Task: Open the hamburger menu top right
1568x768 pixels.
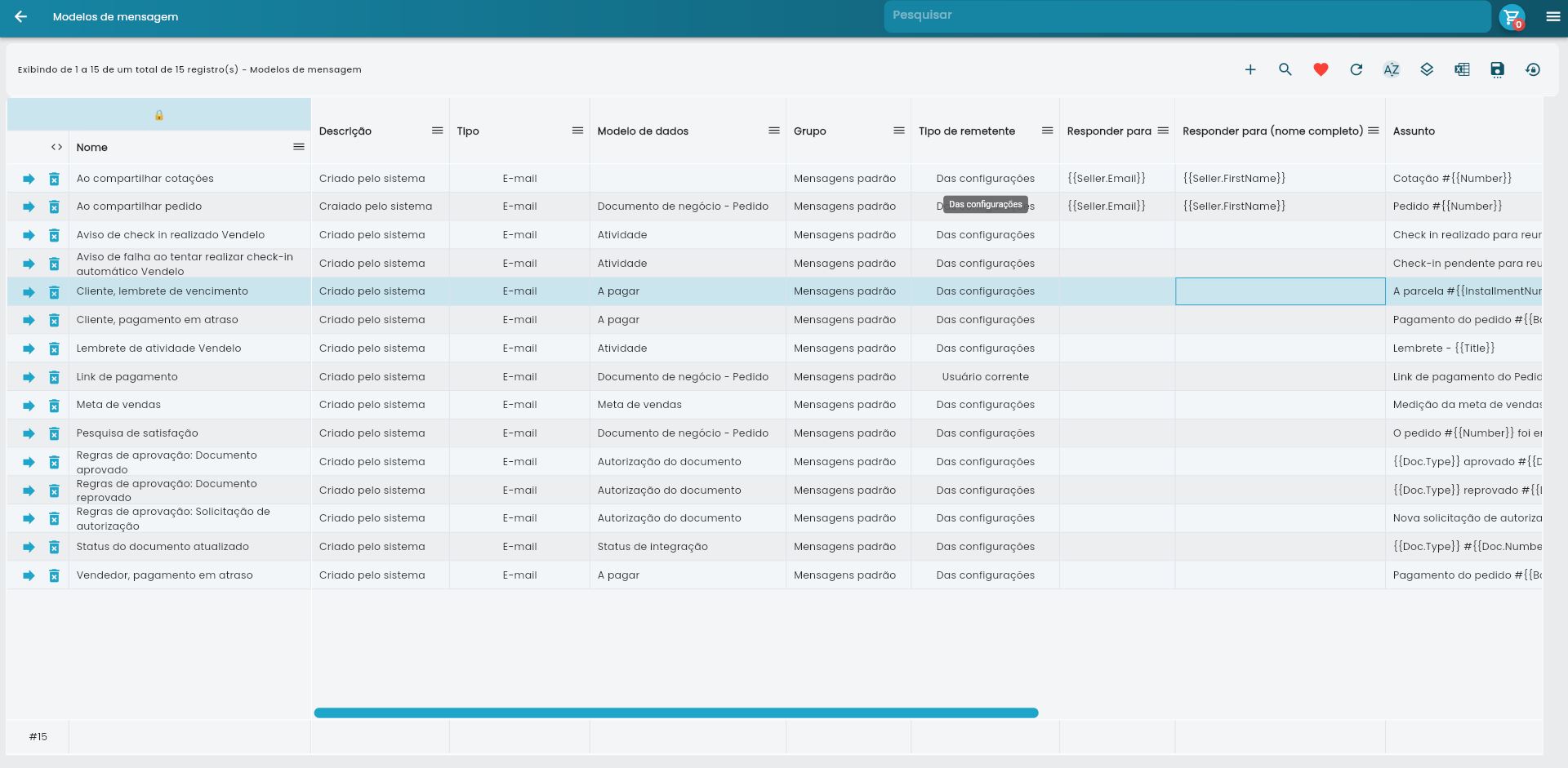Action: coord(1554,16)
